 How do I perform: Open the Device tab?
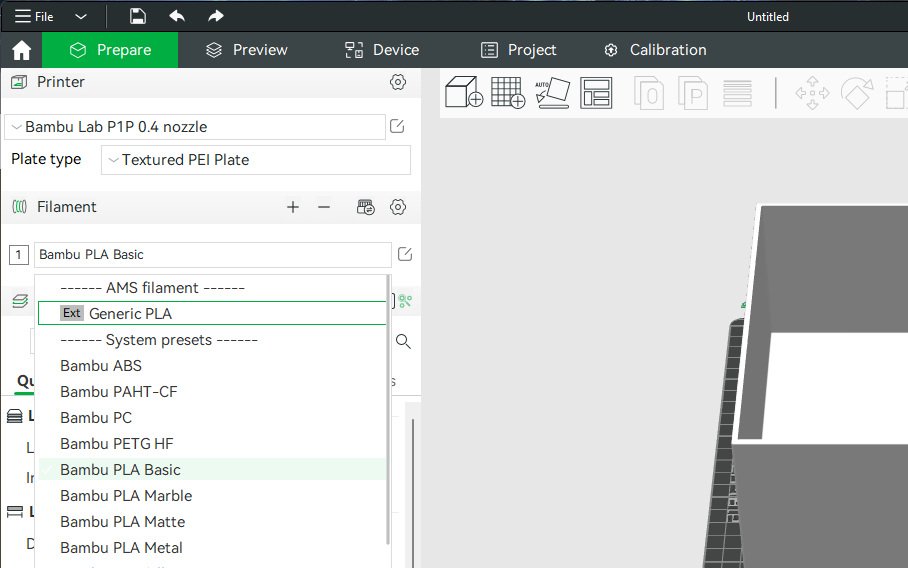point(382,50)
